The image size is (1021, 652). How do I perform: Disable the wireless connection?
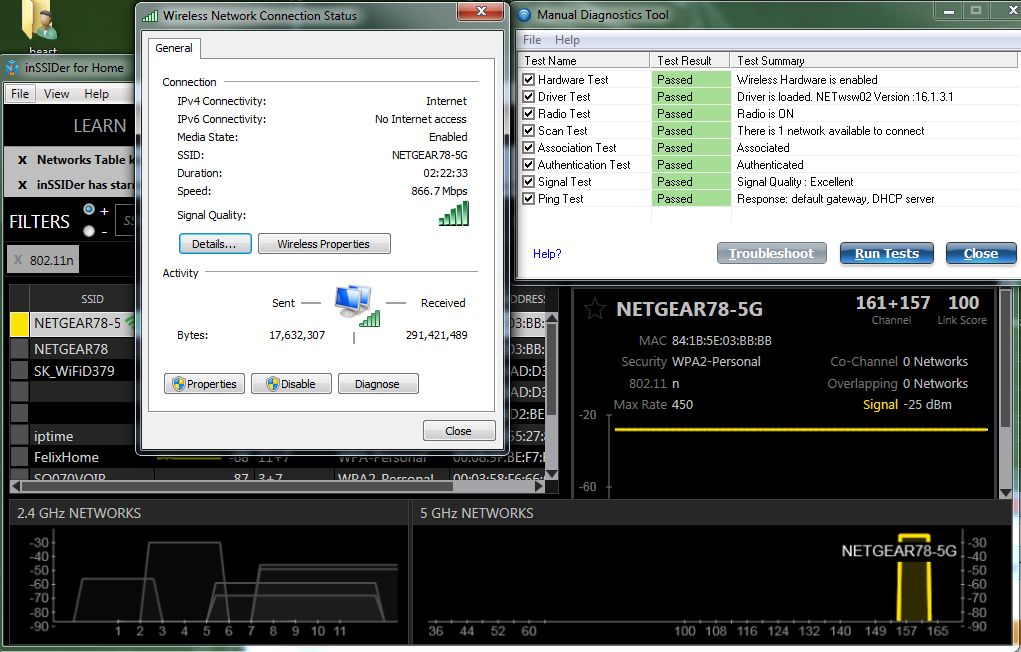tap(291, 384)
